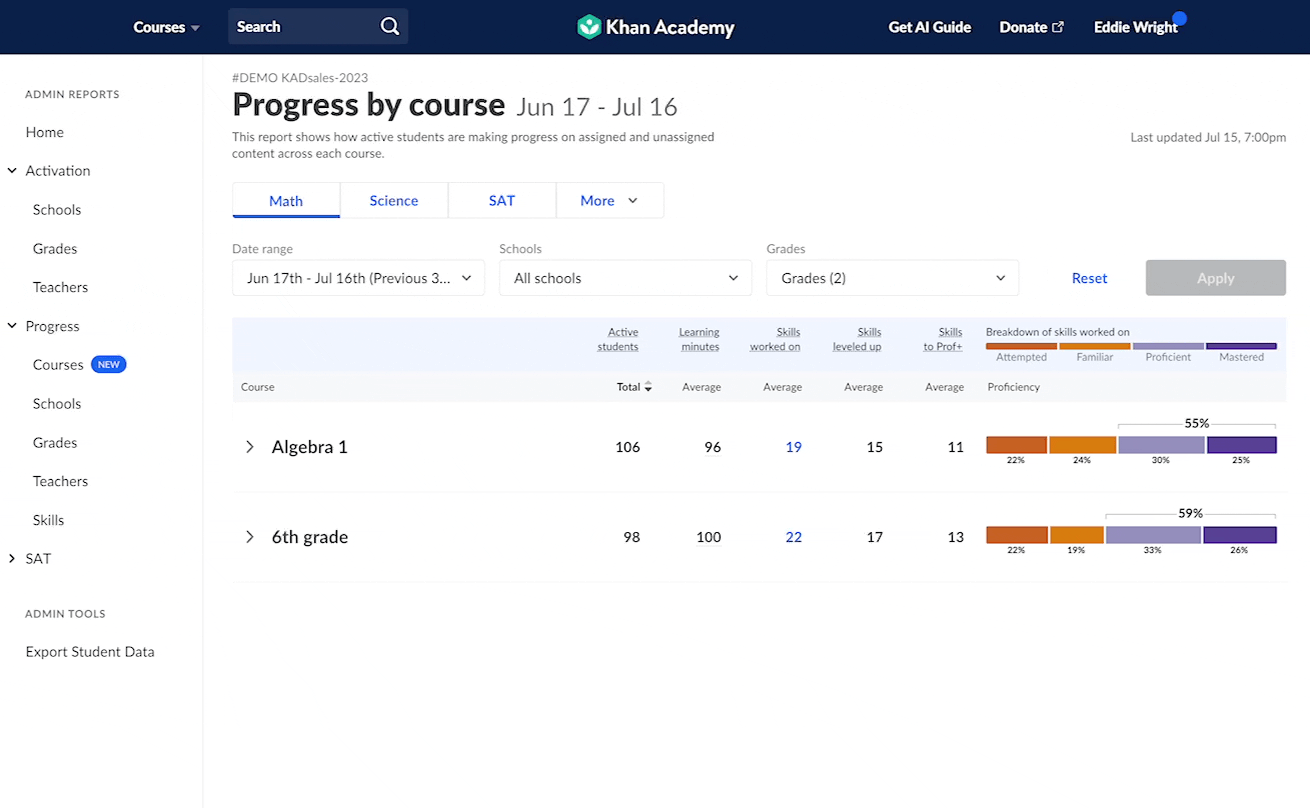The image size is (1310, 808).
Task: Click the Donate link
Action: click(x=1023, y=27)
